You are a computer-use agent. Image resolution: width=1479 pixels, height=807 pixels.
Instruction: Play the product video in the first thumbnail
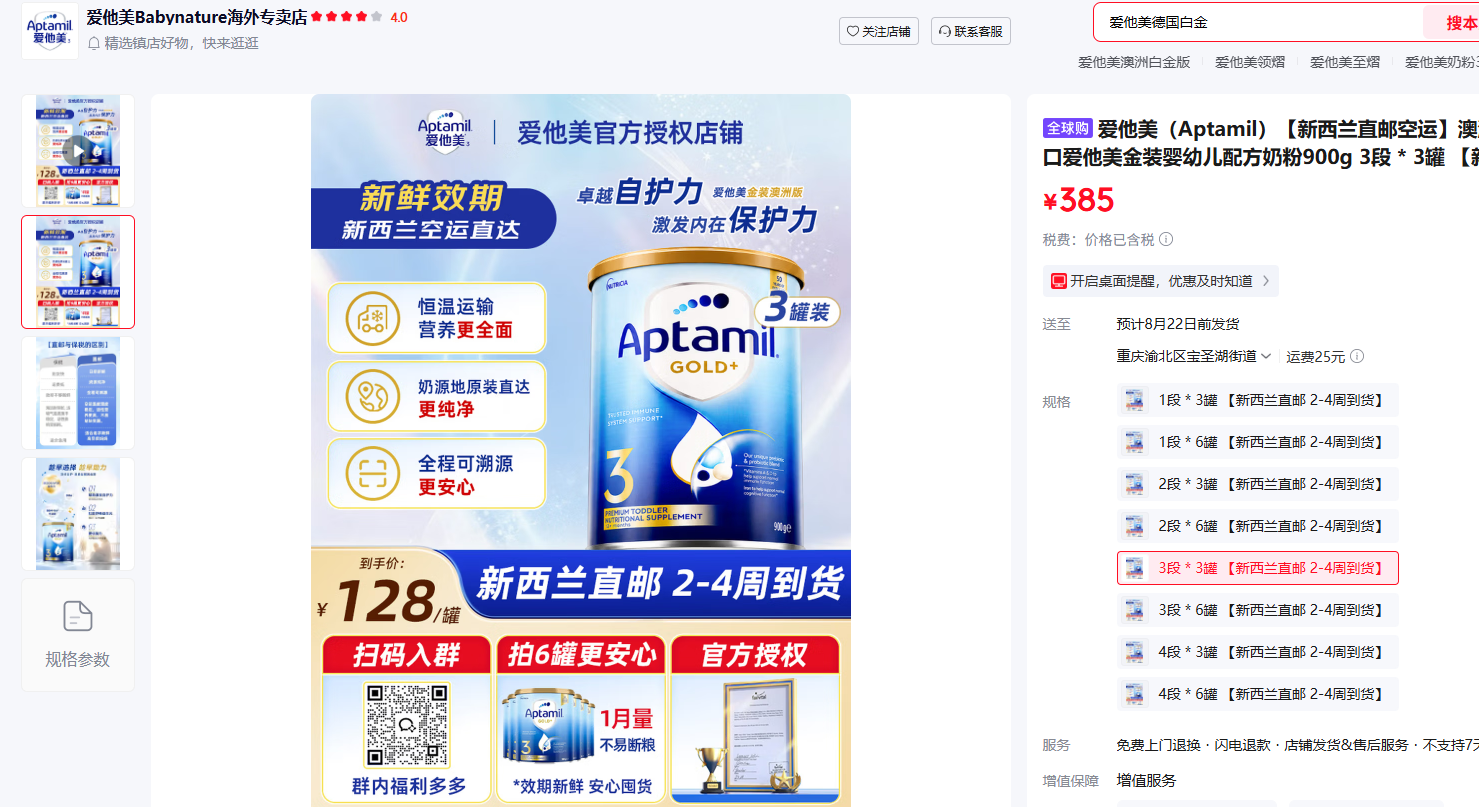(78, 151)
